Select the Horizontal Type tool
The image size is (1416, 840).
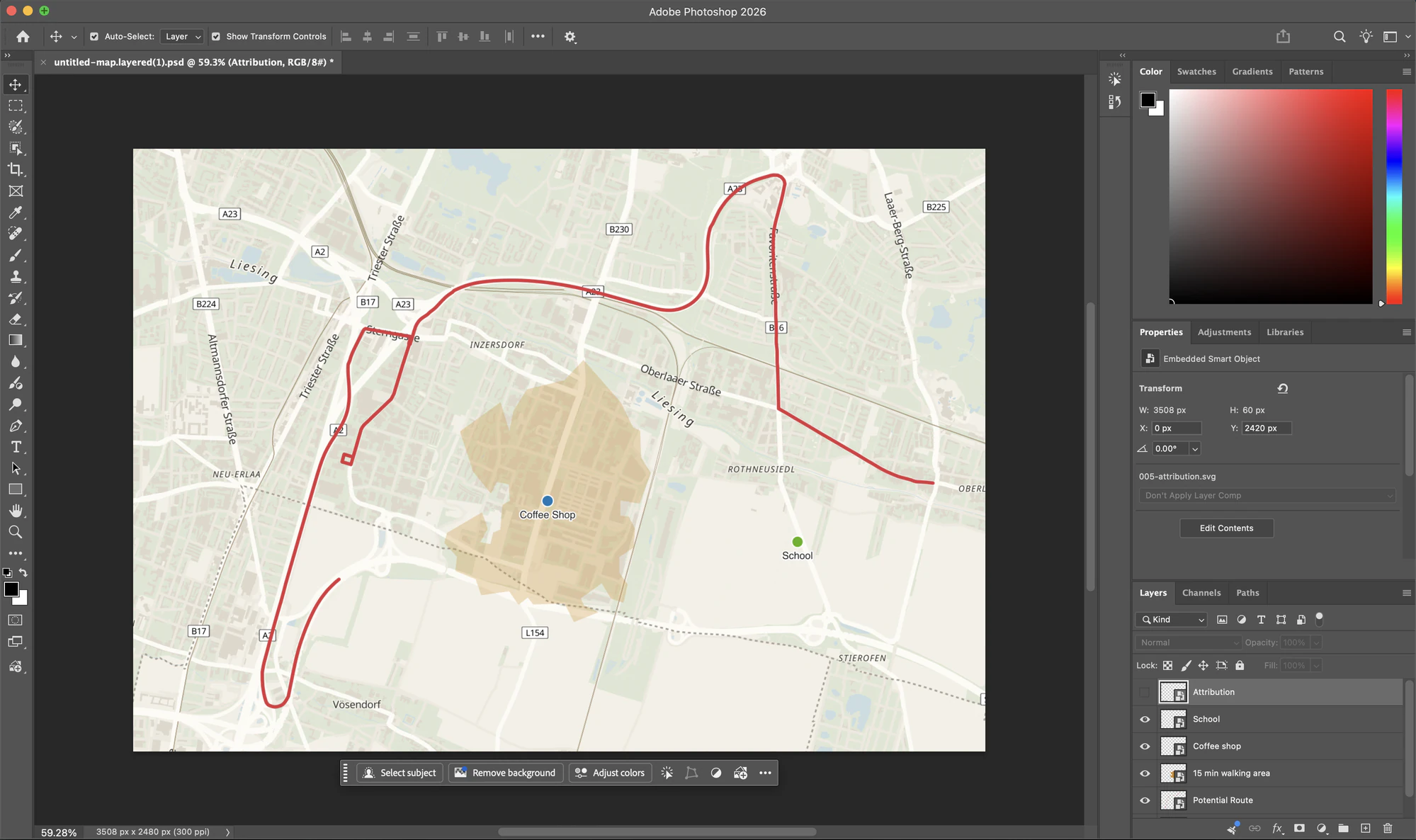click(x=15, y=447)
